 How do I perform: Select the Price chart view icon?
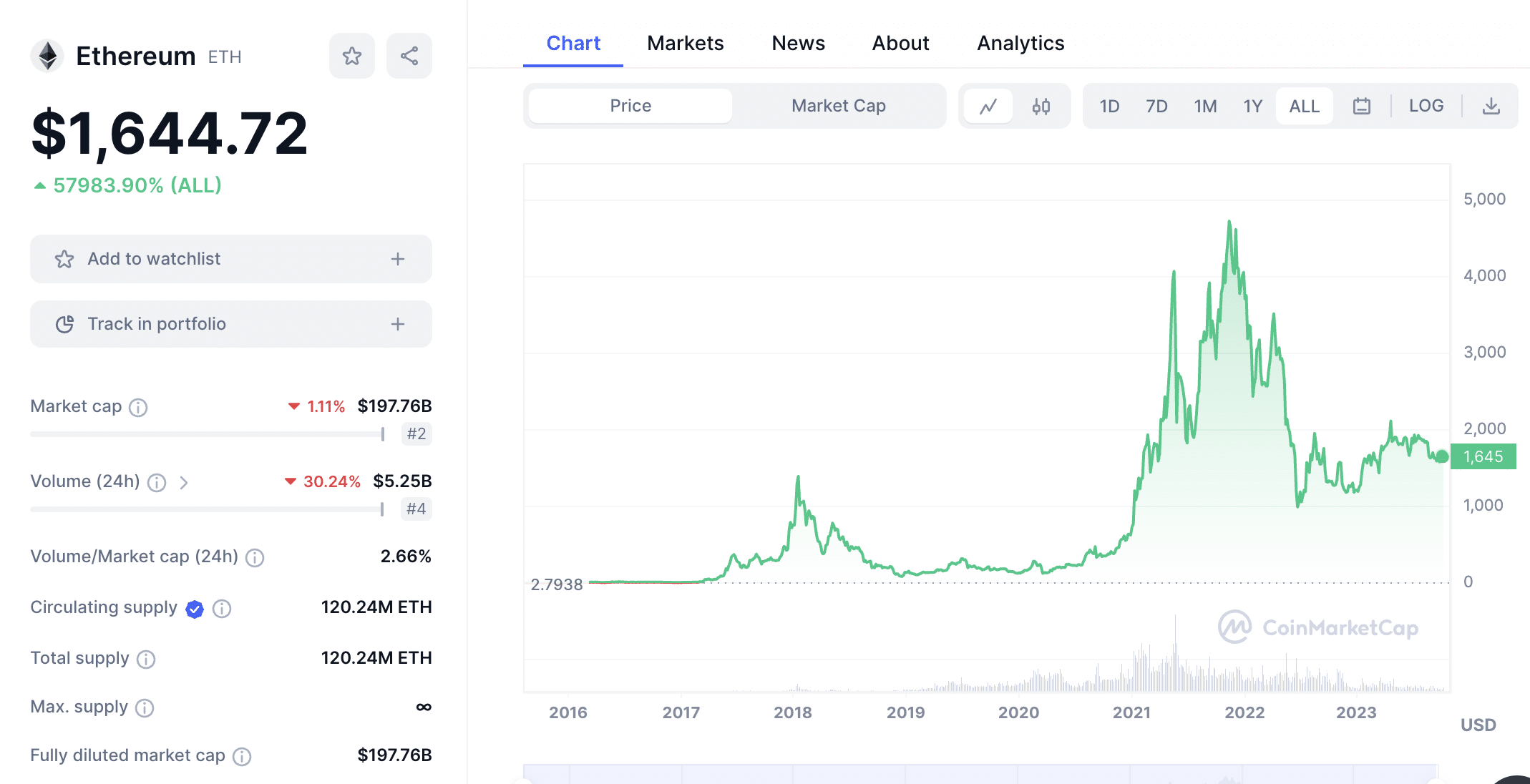[989, 106]
